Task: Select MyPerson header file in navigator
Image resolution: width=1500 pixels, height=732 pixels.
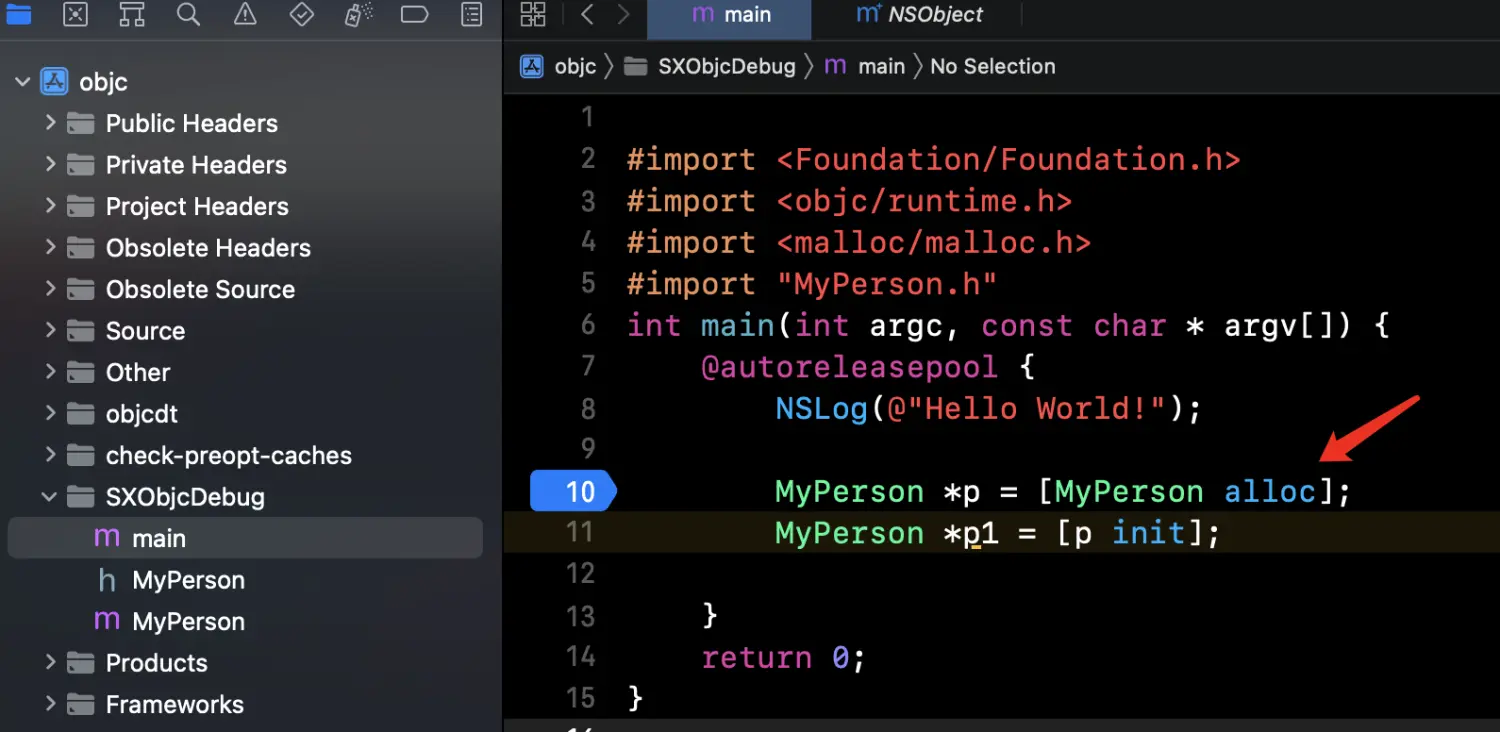Action: point(188,580)
